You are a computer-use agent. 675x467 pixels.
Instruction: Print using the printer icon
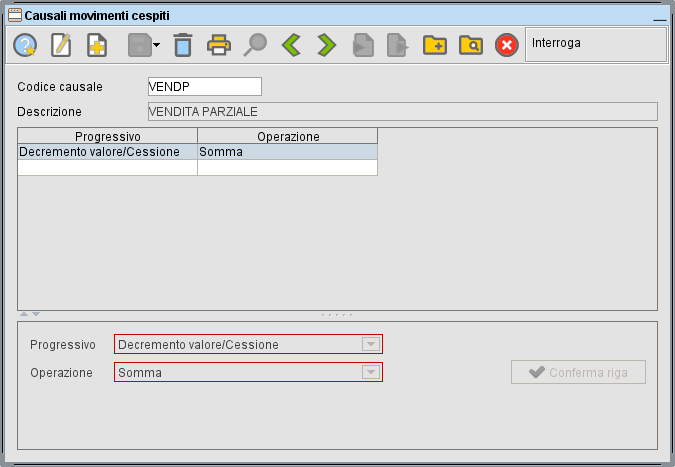click(x=219, y=45)
